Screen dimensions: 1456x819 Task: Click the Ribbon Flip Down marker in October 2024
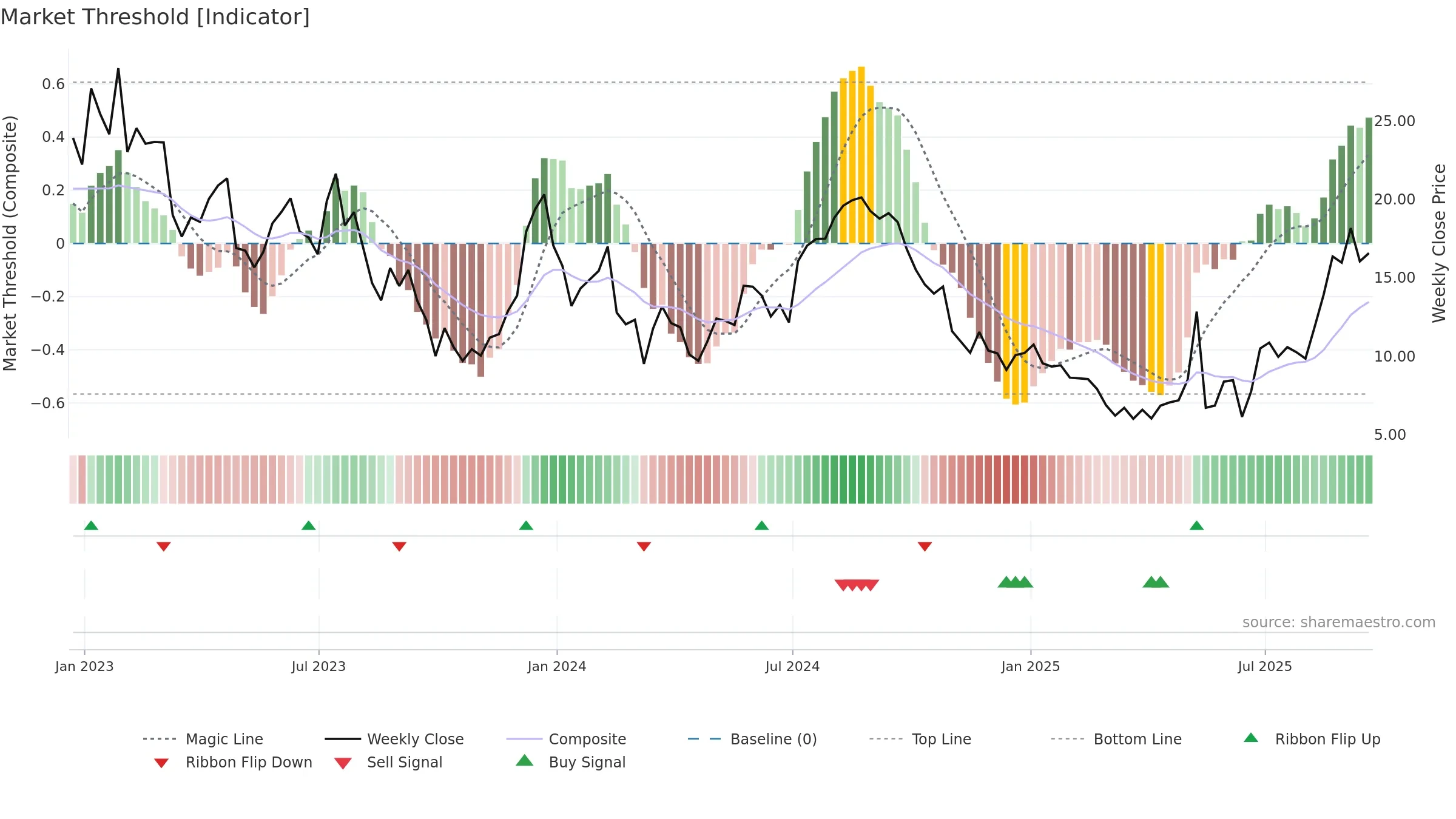[925, 547]
